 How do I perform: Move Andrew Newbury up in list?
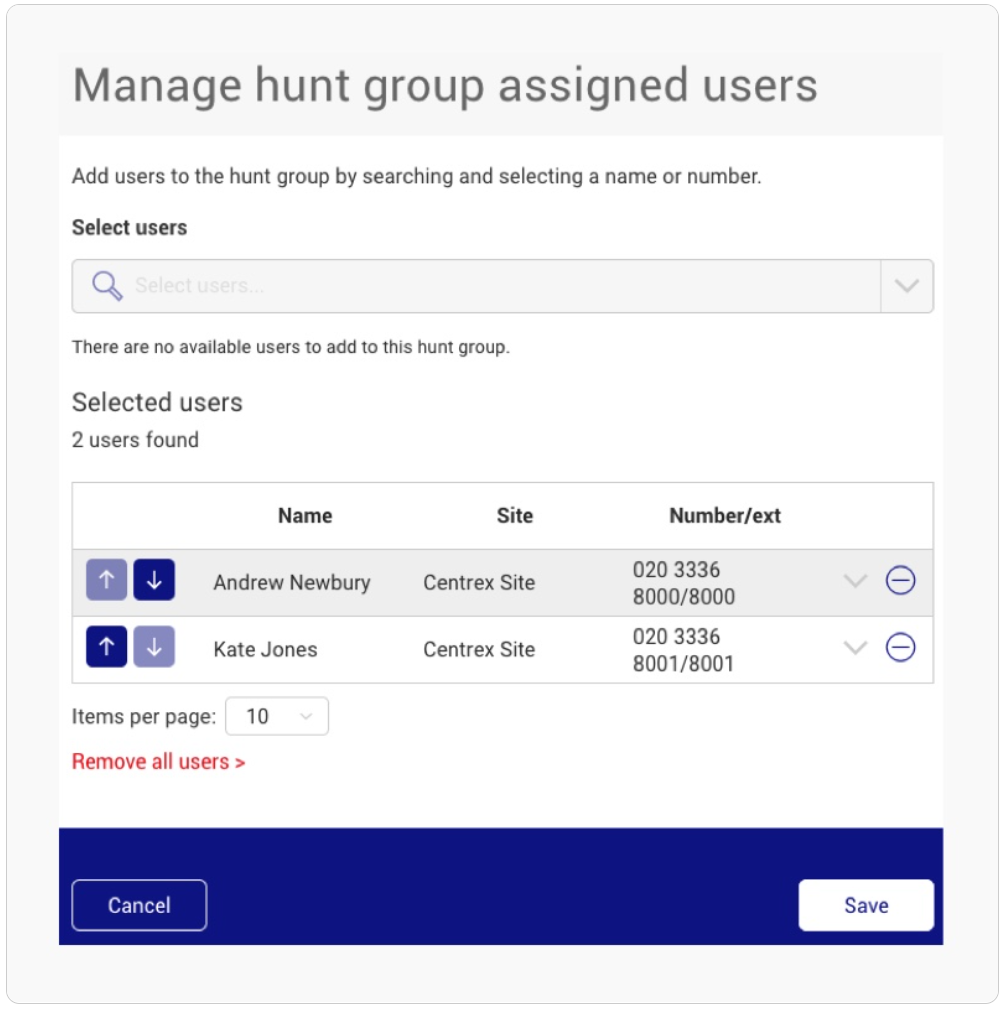point(106,580)
